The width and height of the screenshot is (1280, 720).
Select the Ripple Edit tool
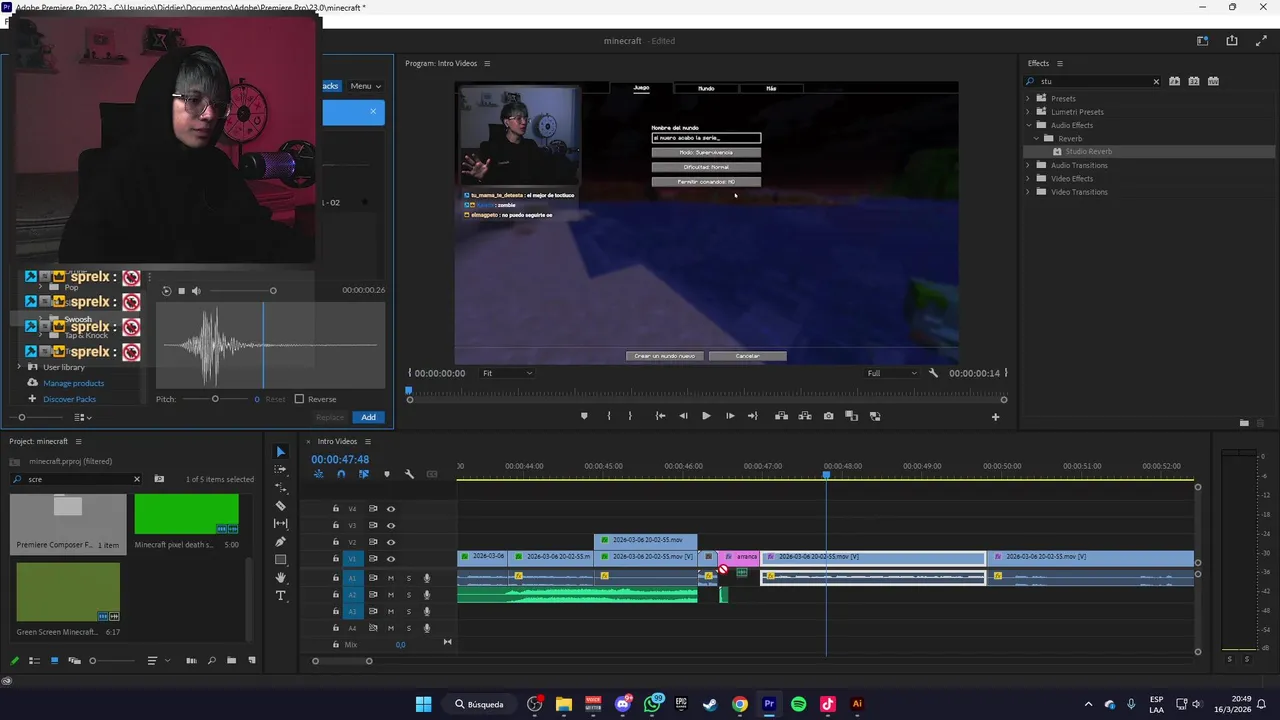(280, 488)
